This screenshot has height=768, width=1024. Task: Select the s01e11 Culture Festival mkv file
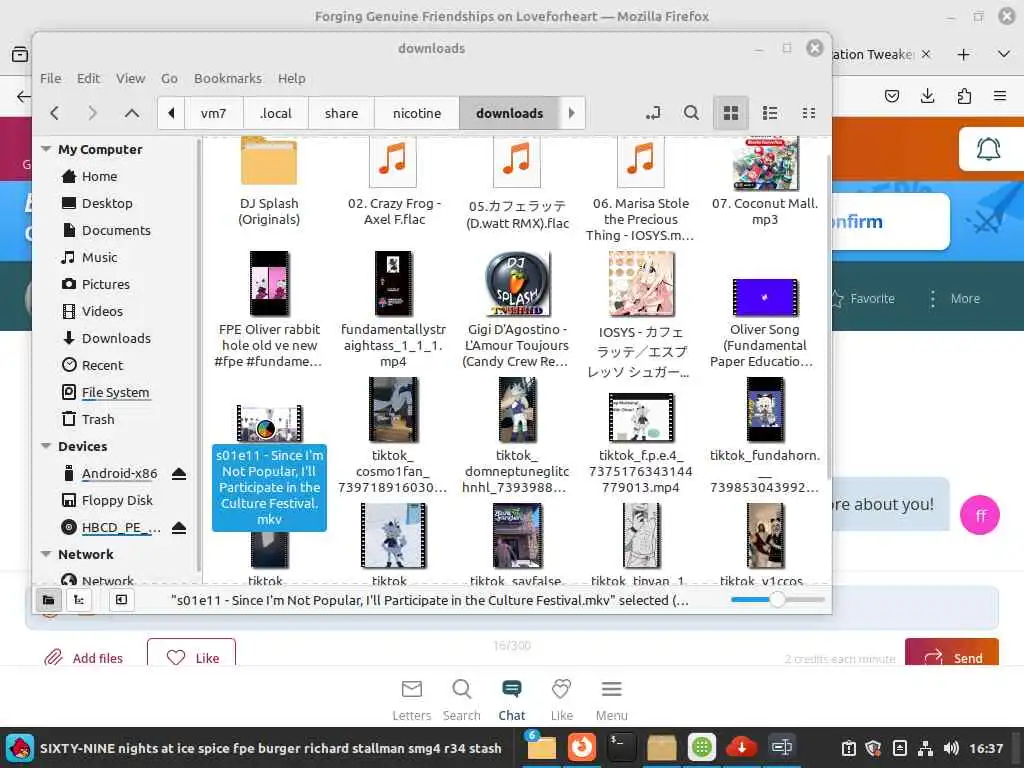point(269,466)
